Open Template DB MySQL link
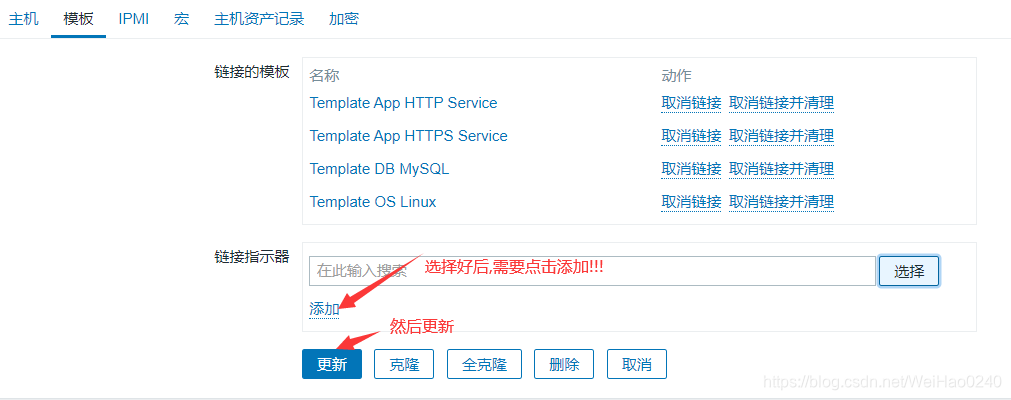The width and height of the screenshot is (1011, 400). click(379, 169)
